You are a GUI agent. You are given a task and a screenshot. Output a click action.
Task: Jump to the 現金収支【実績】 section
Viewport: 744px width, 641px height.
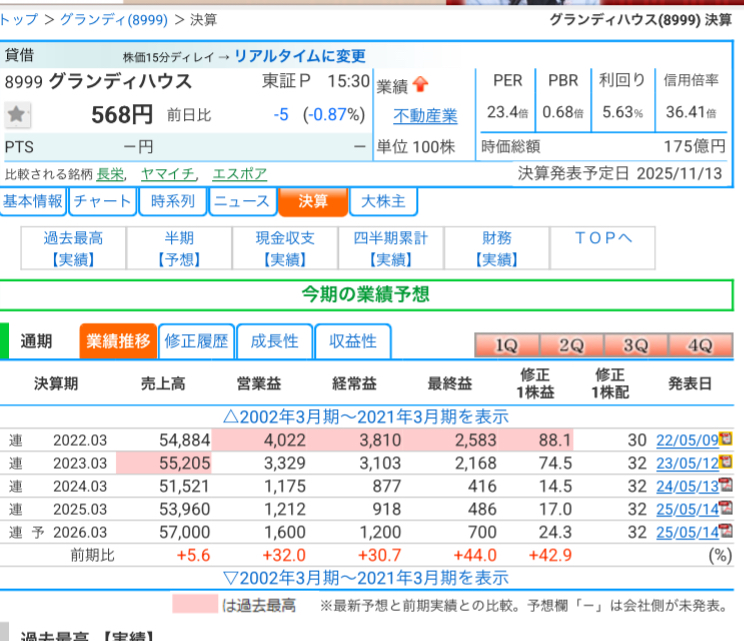[x=285, y=249]
